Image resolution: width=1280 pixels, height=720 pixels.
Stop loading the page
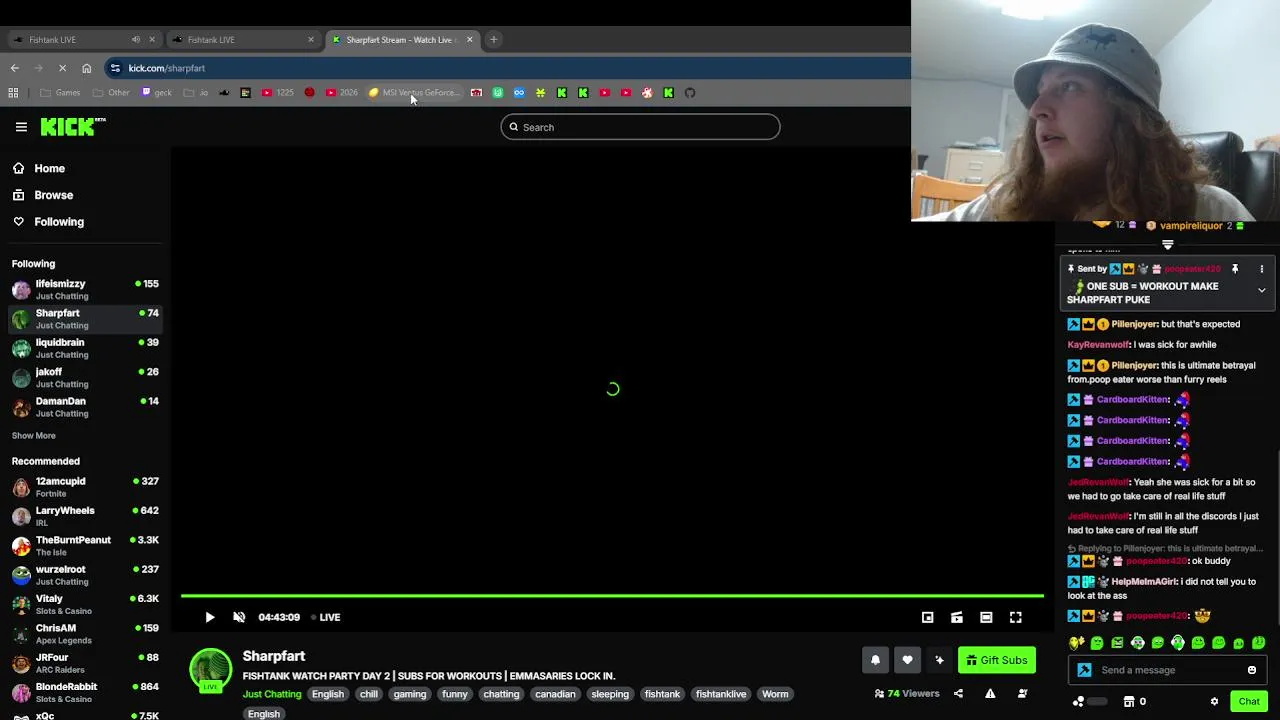pos(62,68)
